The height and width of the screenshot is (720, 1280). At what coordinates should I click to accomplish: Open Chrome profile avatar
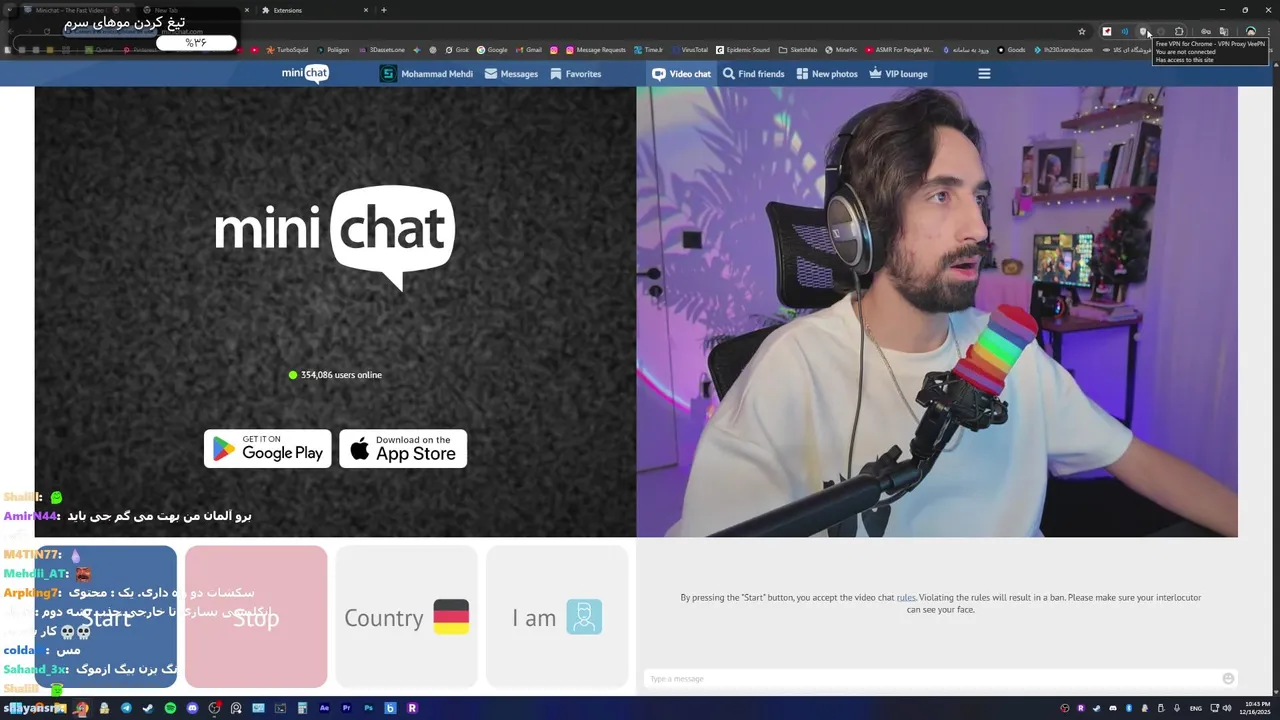[x=1250, y=32]
